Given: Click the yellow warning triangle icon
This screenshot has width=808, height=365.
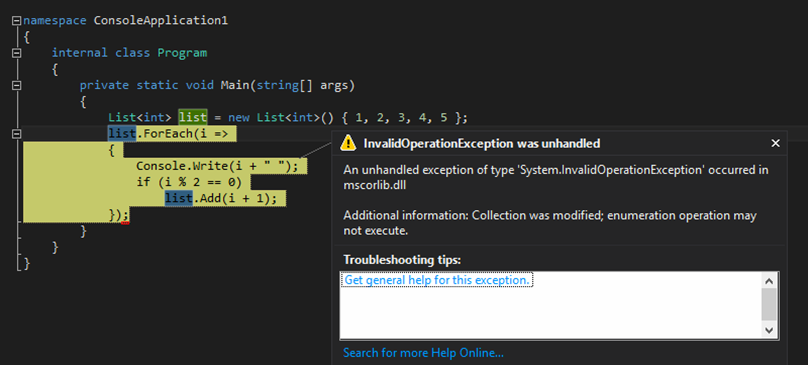Looking at the screenshot, I should 348,143.
